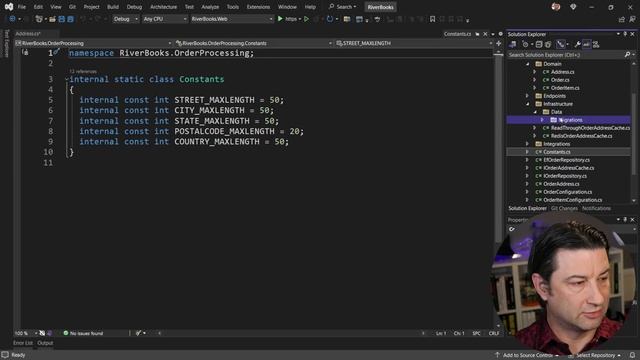
Task: Collapse the Infrastructure folder
Action: point(527,104)
